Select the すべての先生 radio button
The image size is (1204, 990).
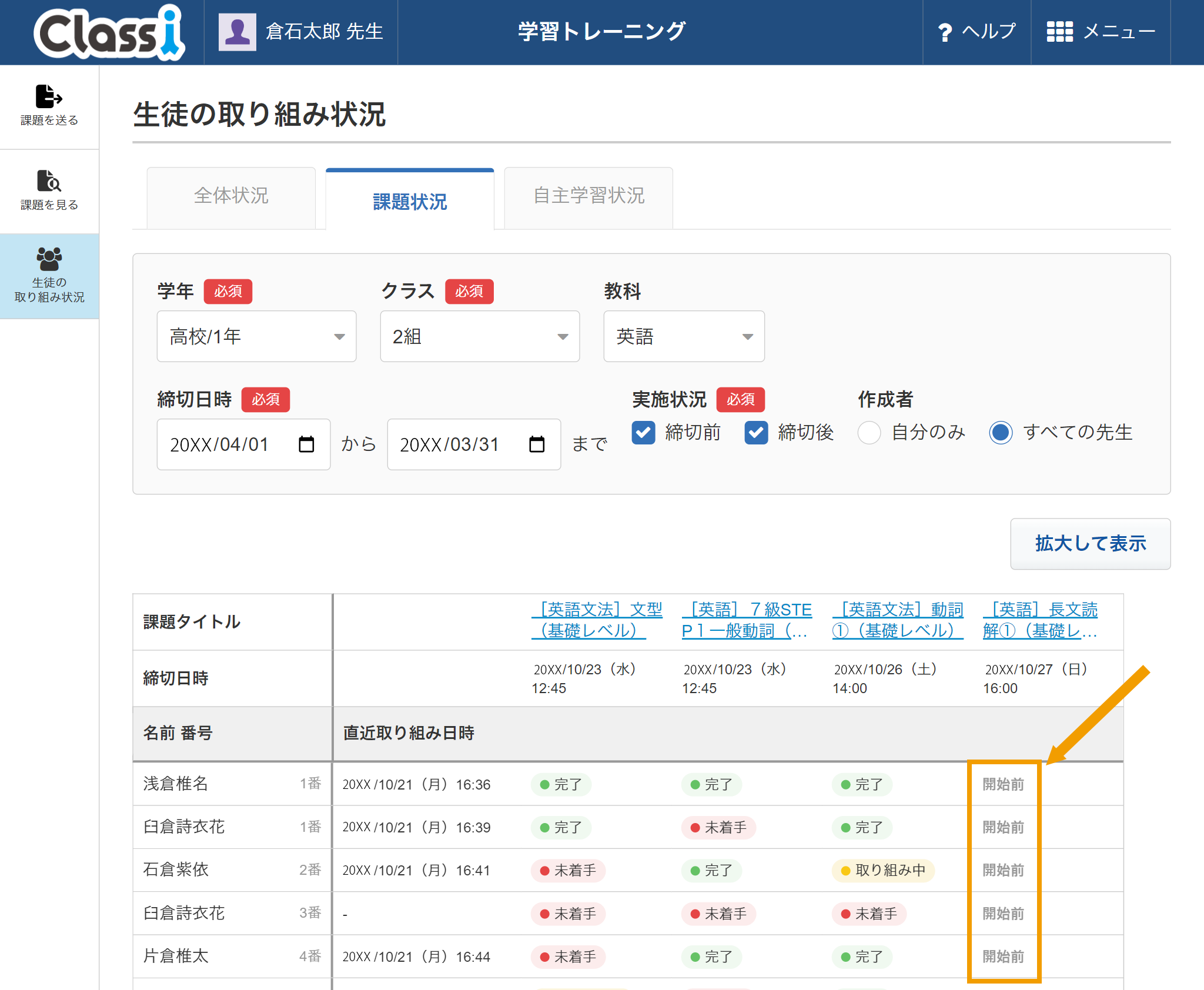[1001, 433]
